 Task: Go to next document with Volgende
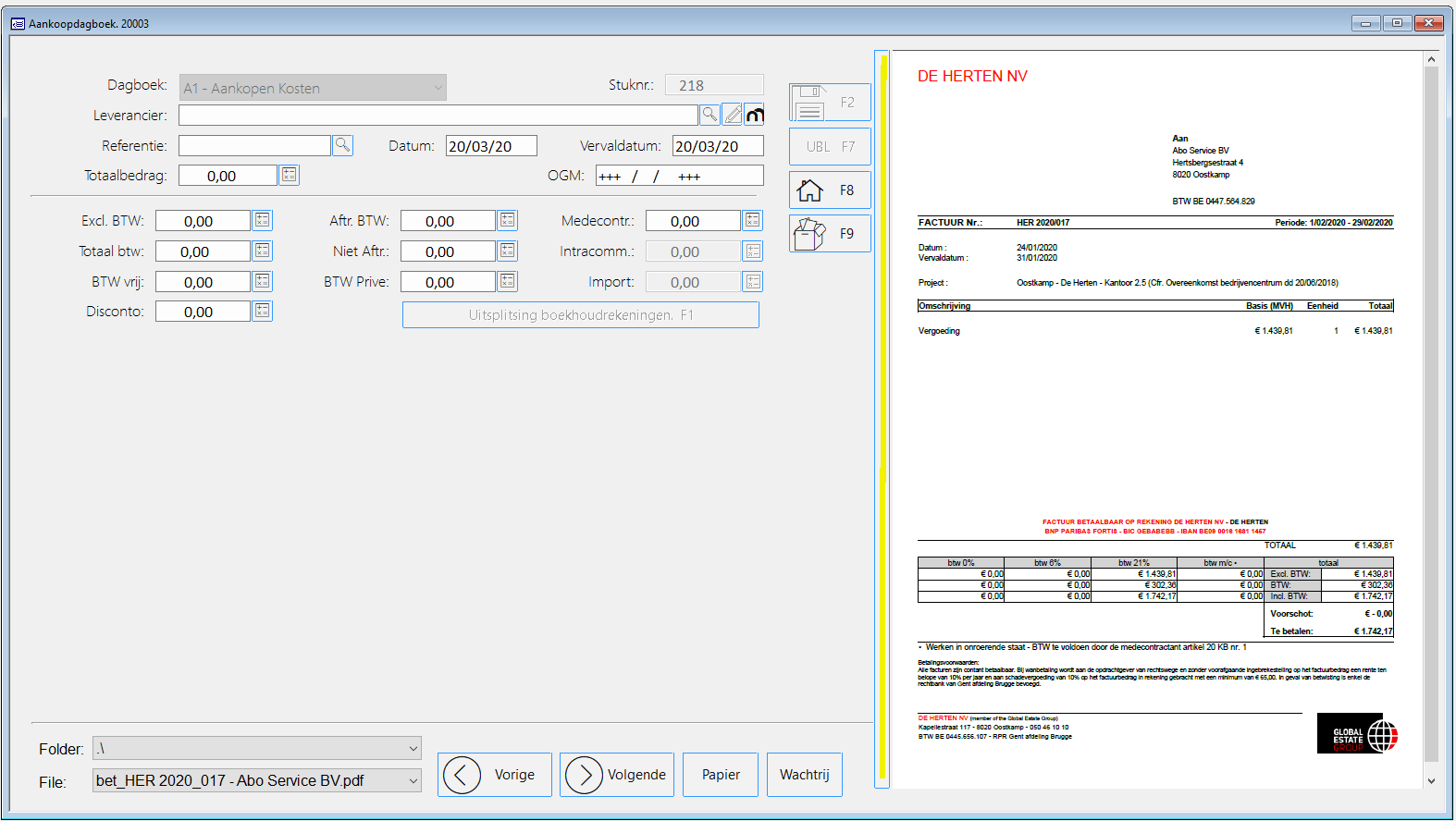coord(616,775)
